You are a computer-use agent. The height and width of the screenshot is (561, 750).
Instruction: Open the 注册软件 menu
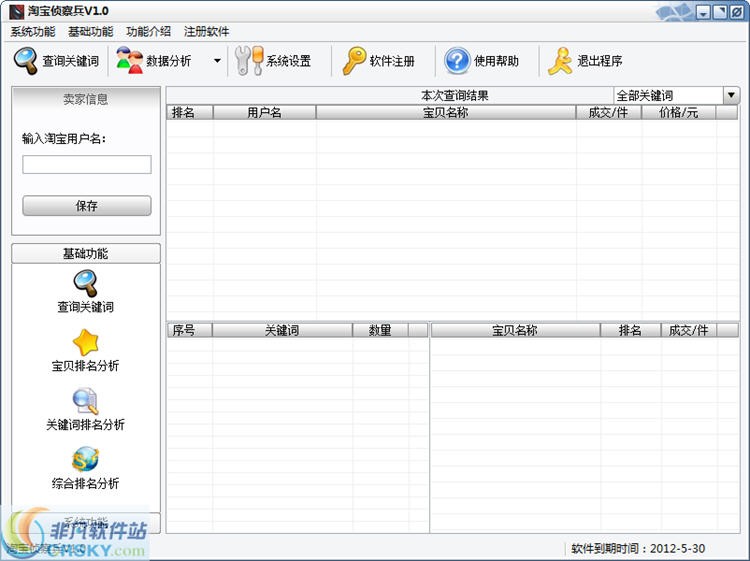click(x=207, y=32)
